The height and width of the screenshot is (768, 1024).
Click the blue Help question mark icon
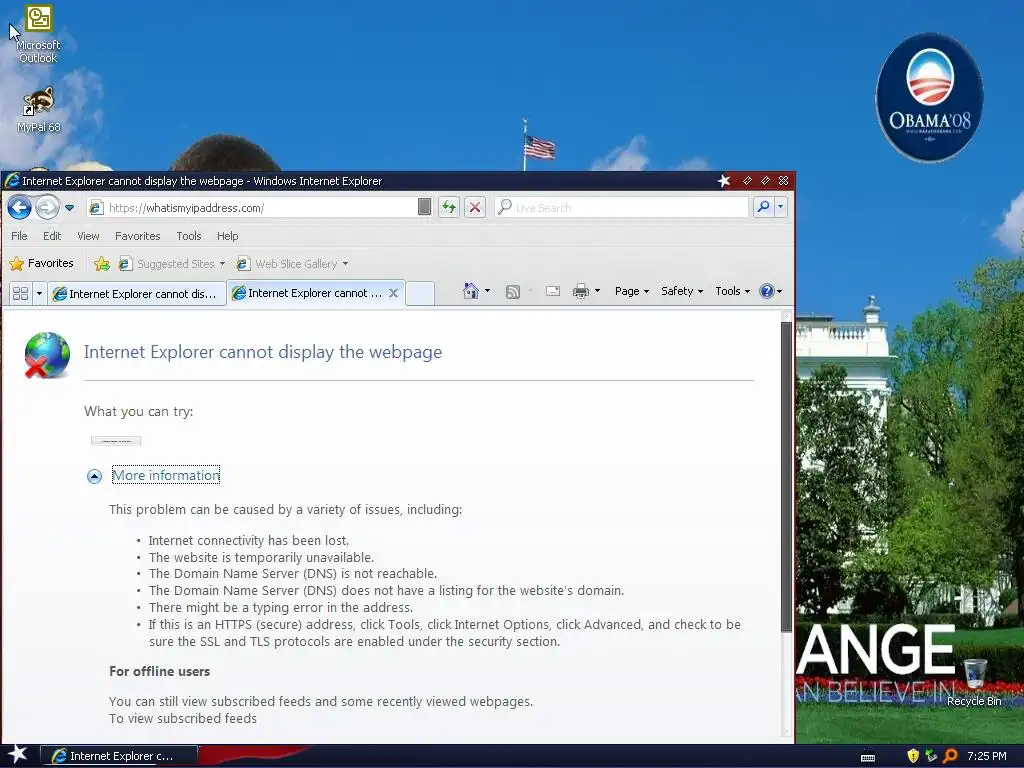pyautogui.click(x=767, y=291)
